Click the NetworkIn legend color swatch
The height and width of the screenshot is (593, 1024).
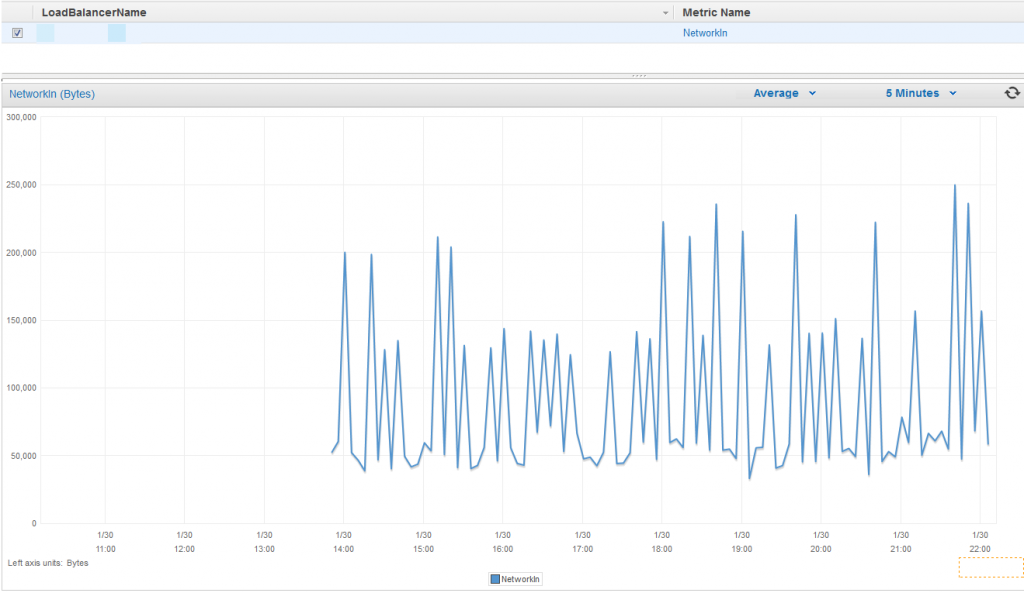pyautogui.click(x=495, y=579)
